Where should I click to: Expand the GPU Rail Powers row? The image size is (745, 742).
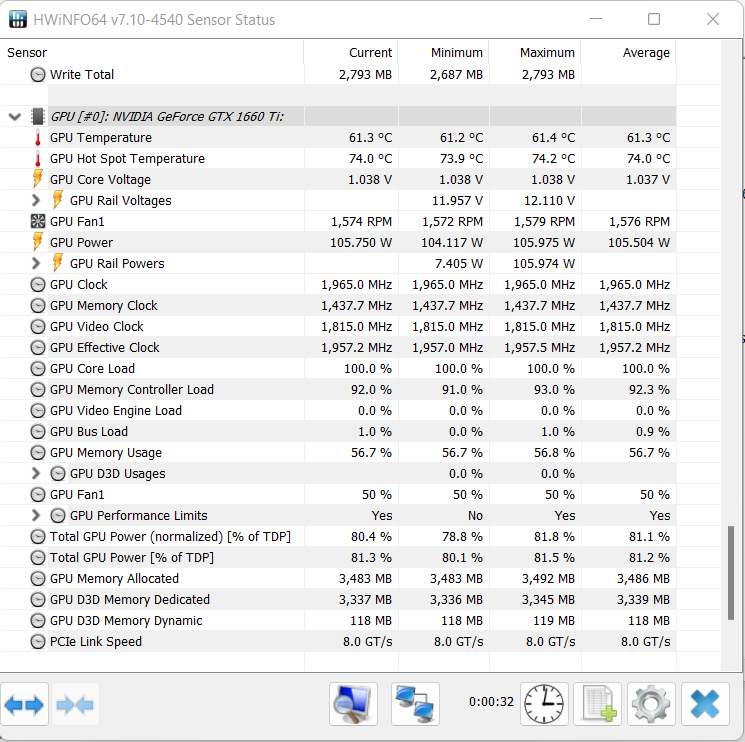(x=36, y=264)
